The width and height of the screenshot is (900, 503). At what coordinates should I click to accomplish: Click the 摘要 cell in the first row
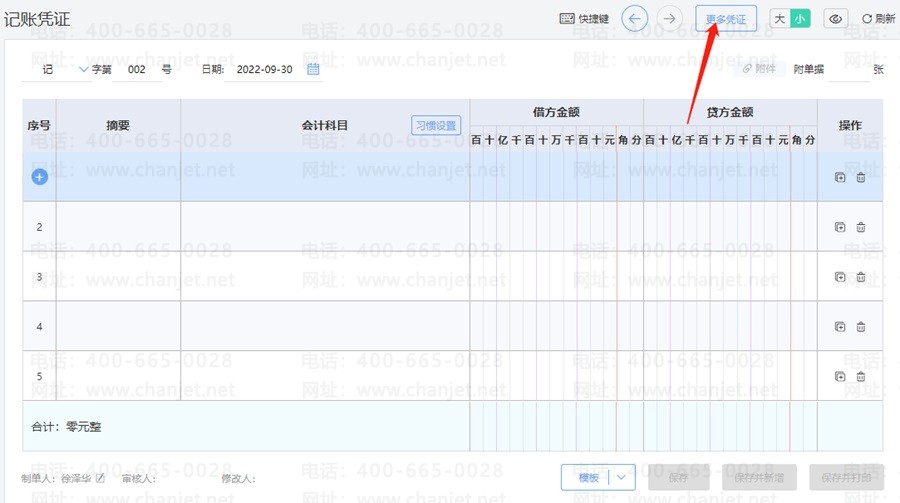pos(118,177)
